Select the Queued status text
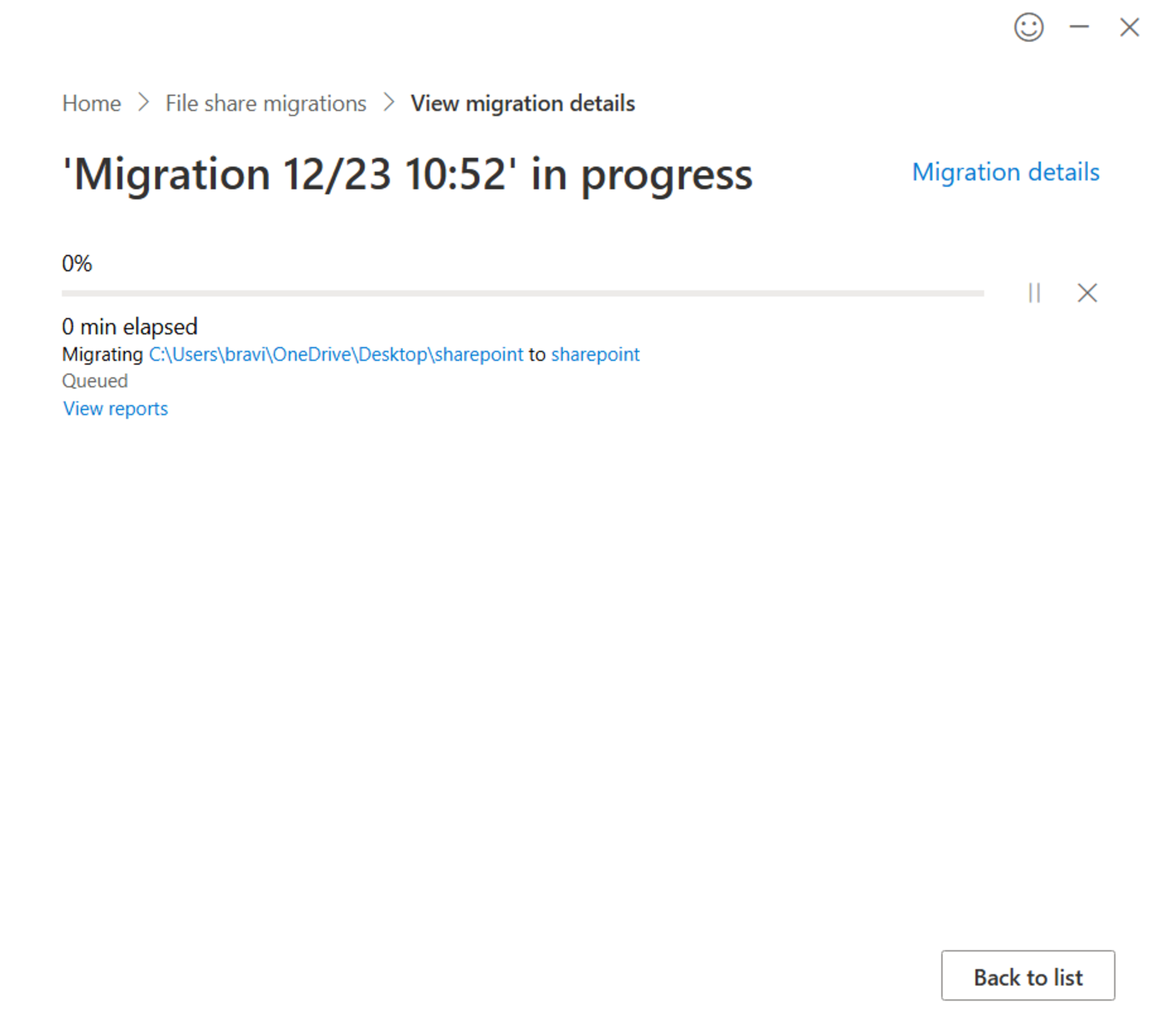 tap(95, 381)
